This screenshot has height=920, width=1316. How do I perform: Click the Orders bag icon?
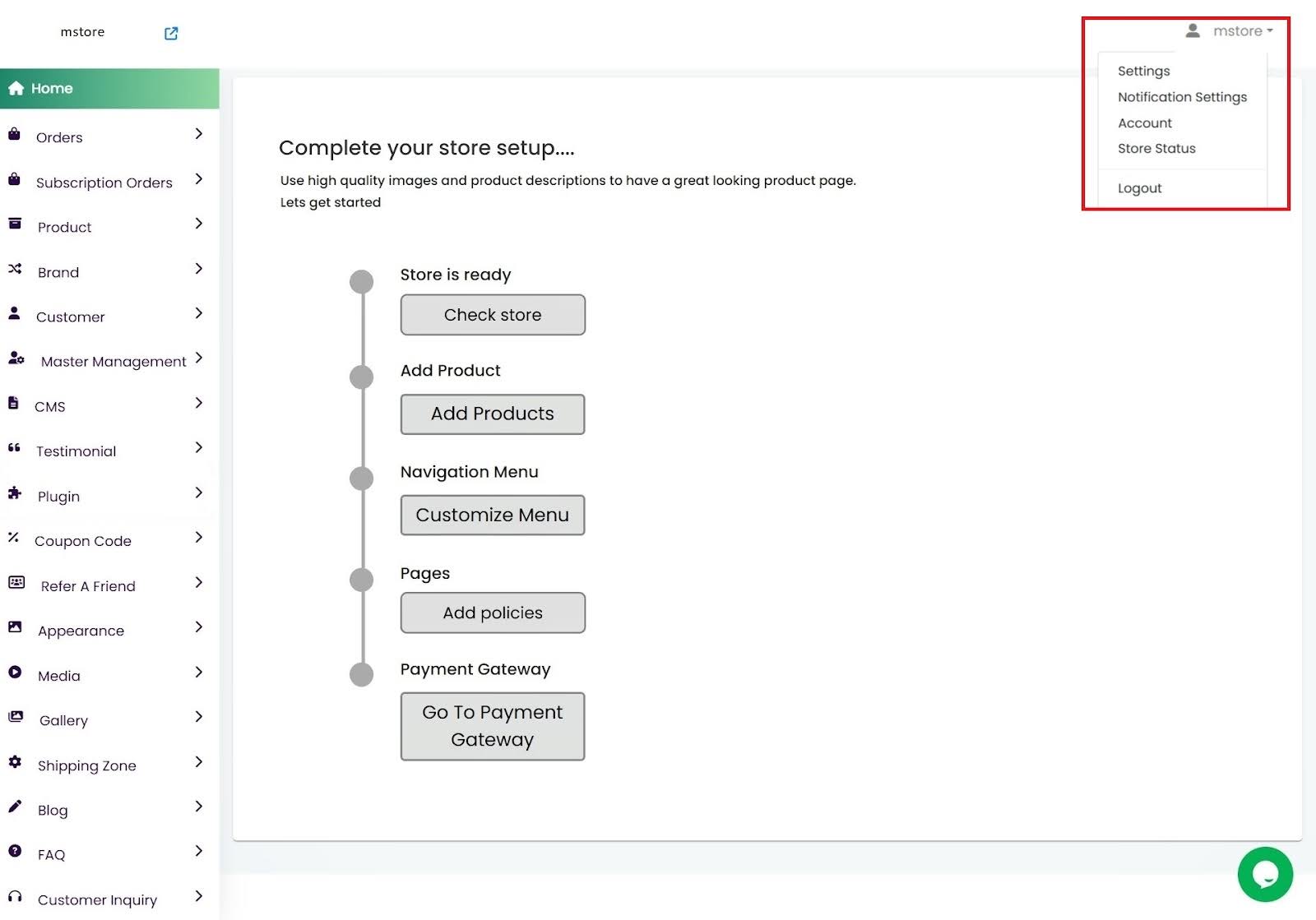point(14,134)
